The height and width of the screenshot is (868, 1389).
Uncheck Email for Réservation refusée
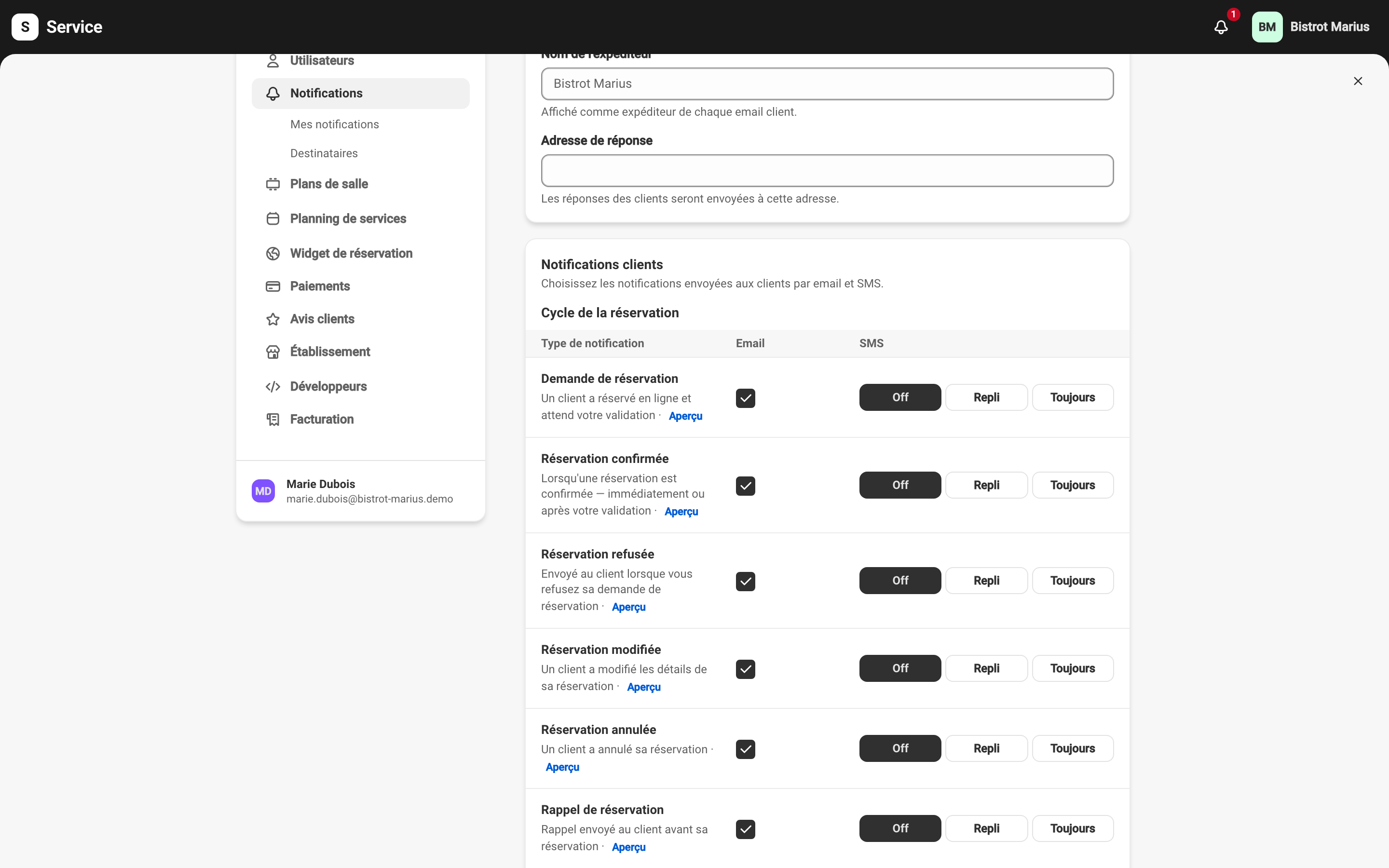[745, 581]
